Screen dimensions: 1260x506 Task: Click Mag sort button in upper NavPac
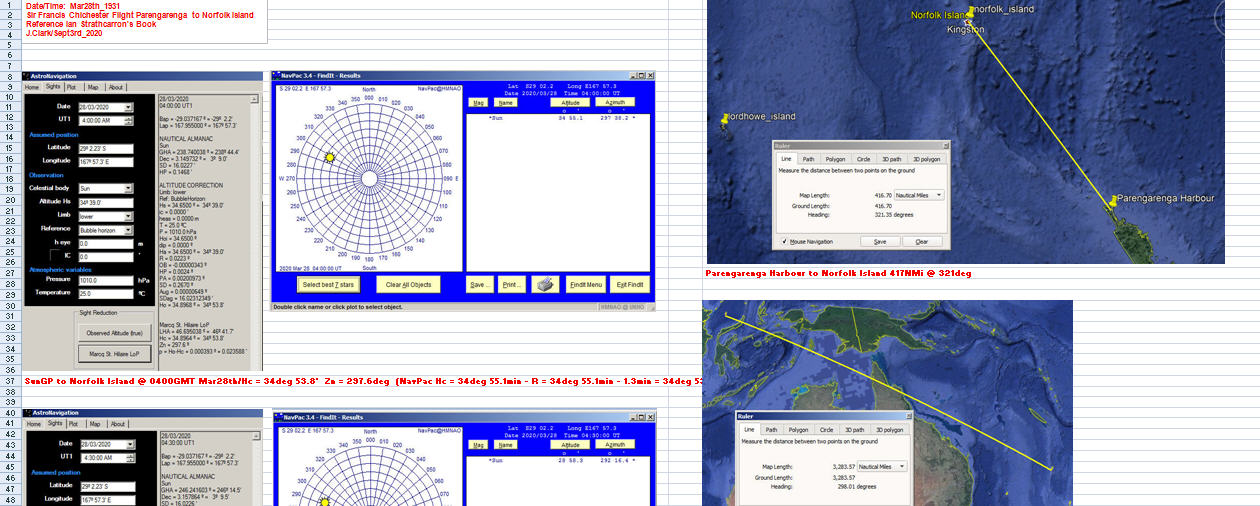(478, 102)
